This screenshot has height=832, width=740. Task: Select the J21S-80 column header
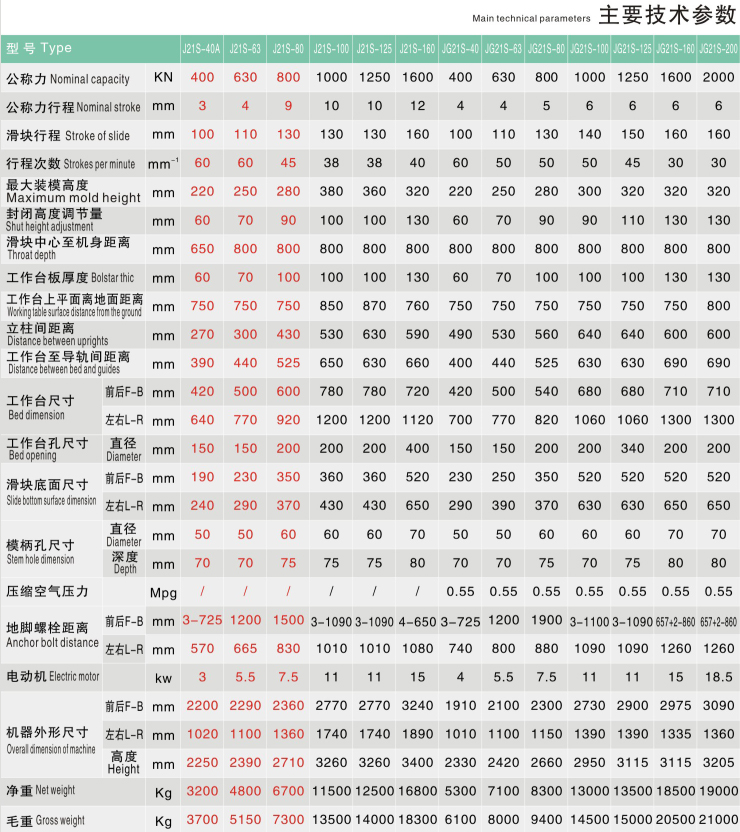point(288,49)
